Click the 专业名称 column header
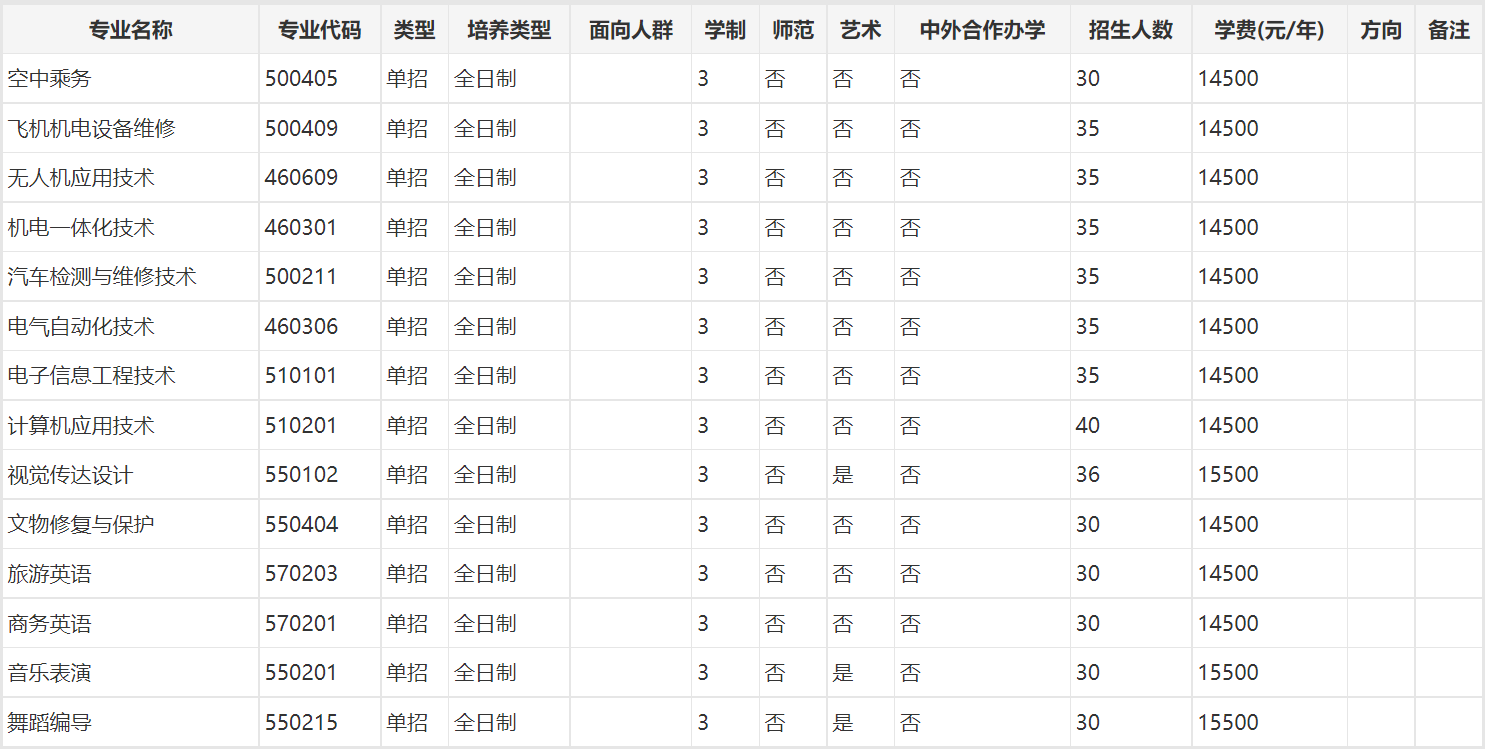 tap(130, 30)
